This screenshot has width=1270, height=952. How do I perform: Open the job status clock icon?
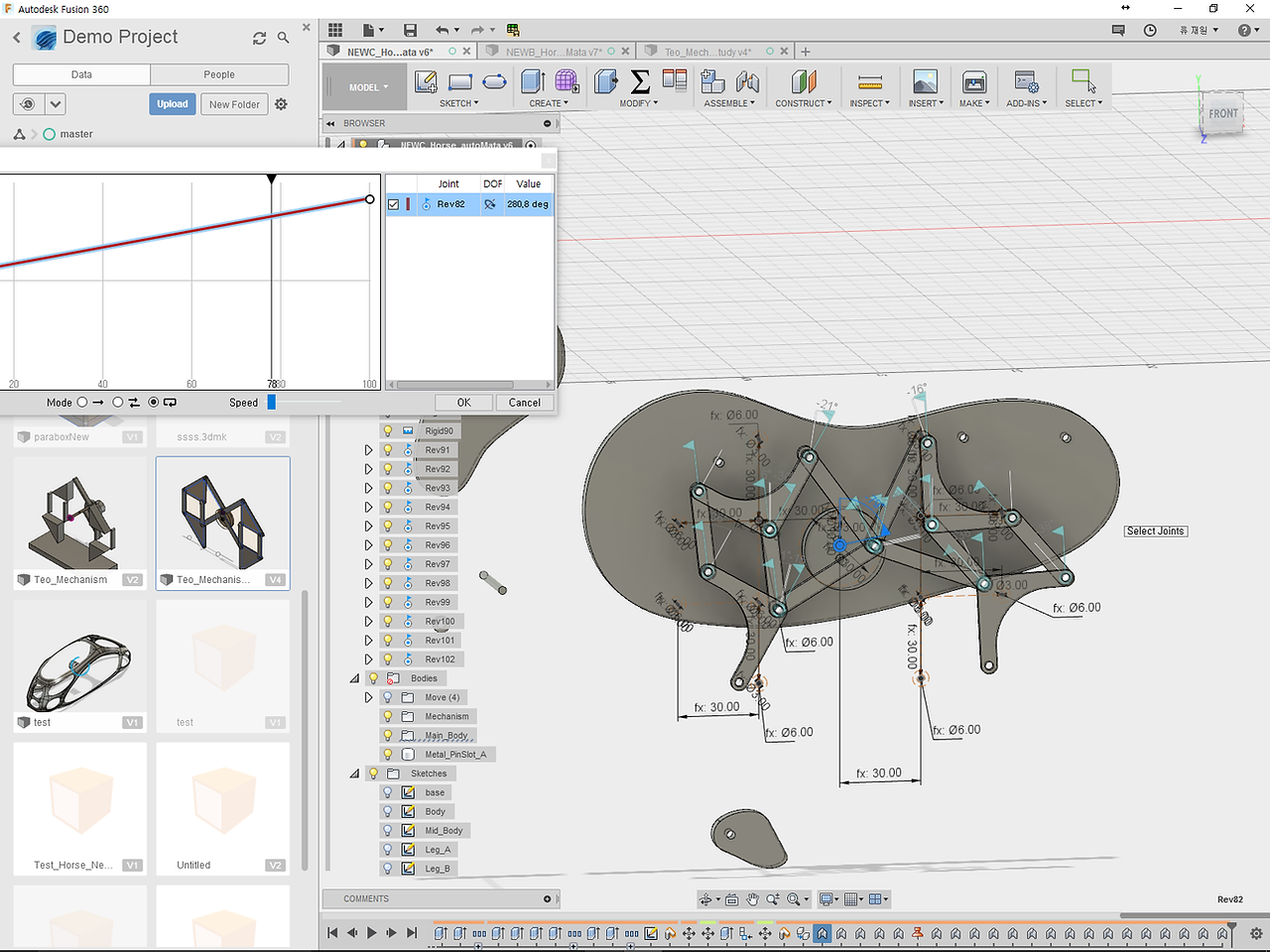(x=1150, y=30)
